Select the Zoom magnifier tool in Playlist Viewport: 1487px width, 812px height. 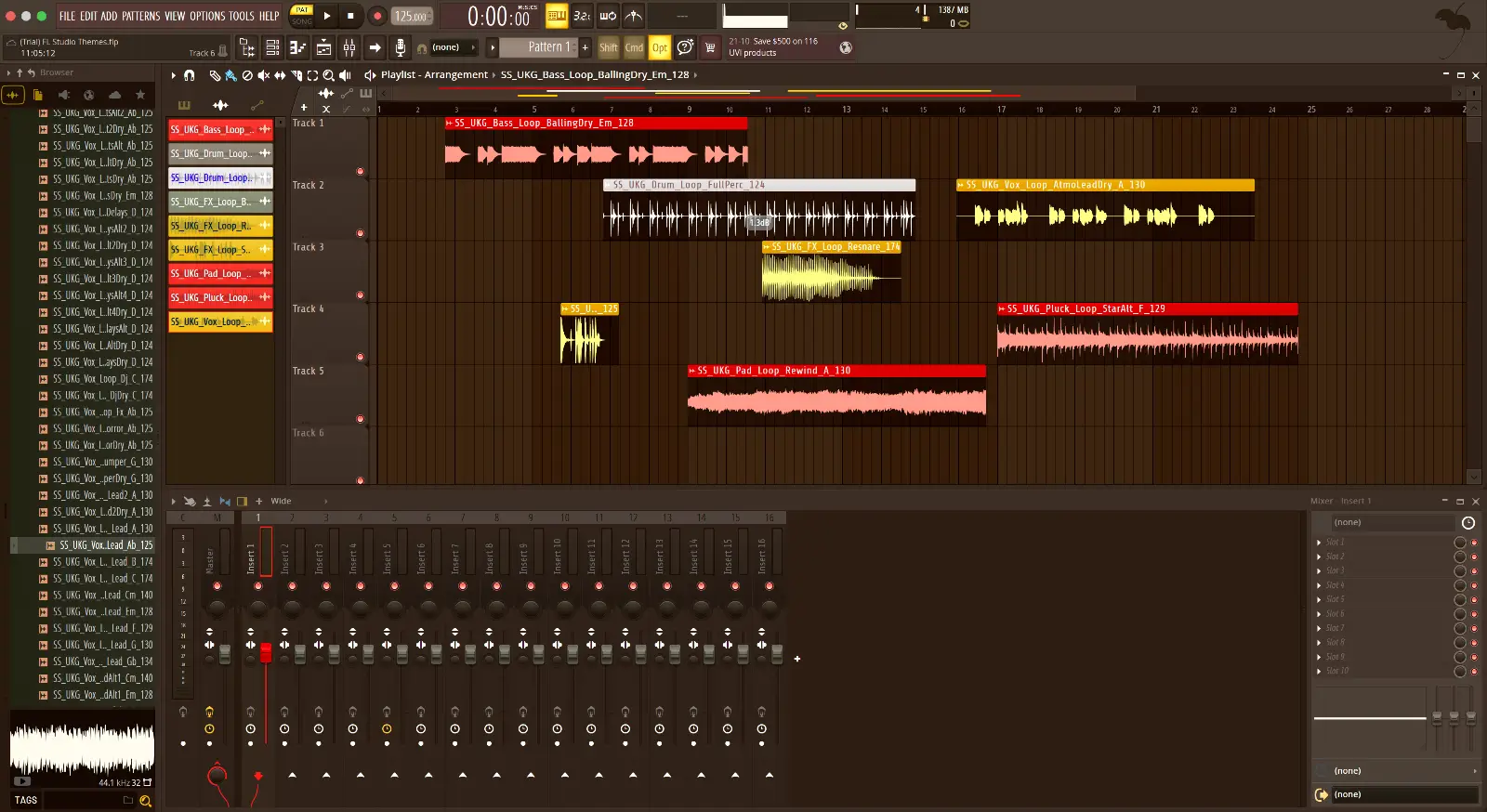pos(328,75)
